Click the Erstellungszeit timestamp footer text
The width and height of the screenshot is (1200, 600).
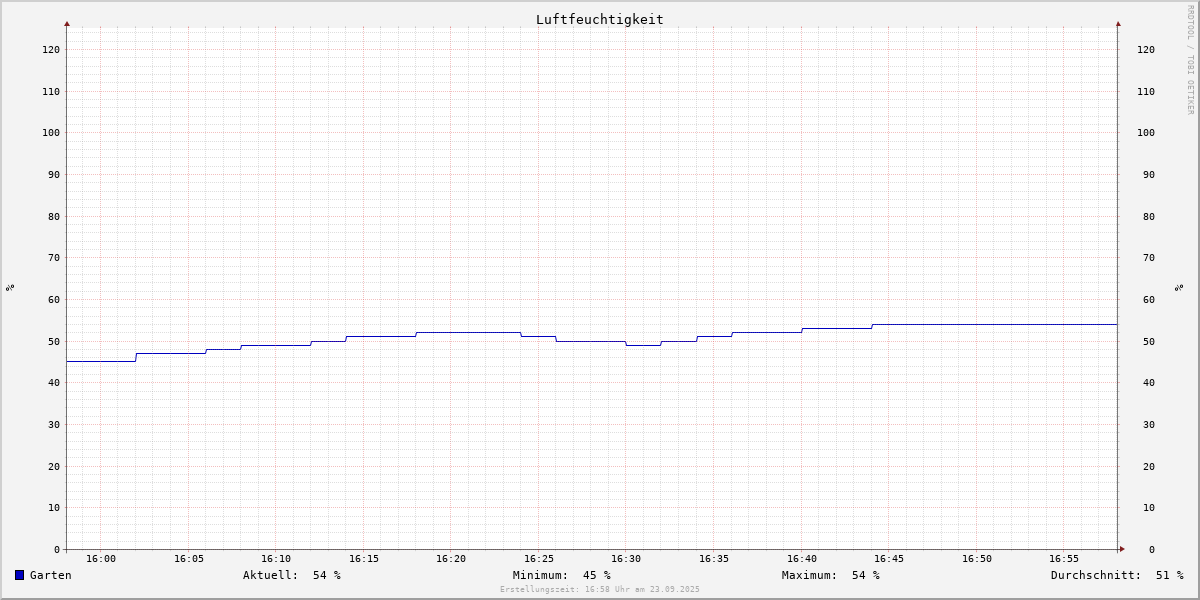(600, 590)
